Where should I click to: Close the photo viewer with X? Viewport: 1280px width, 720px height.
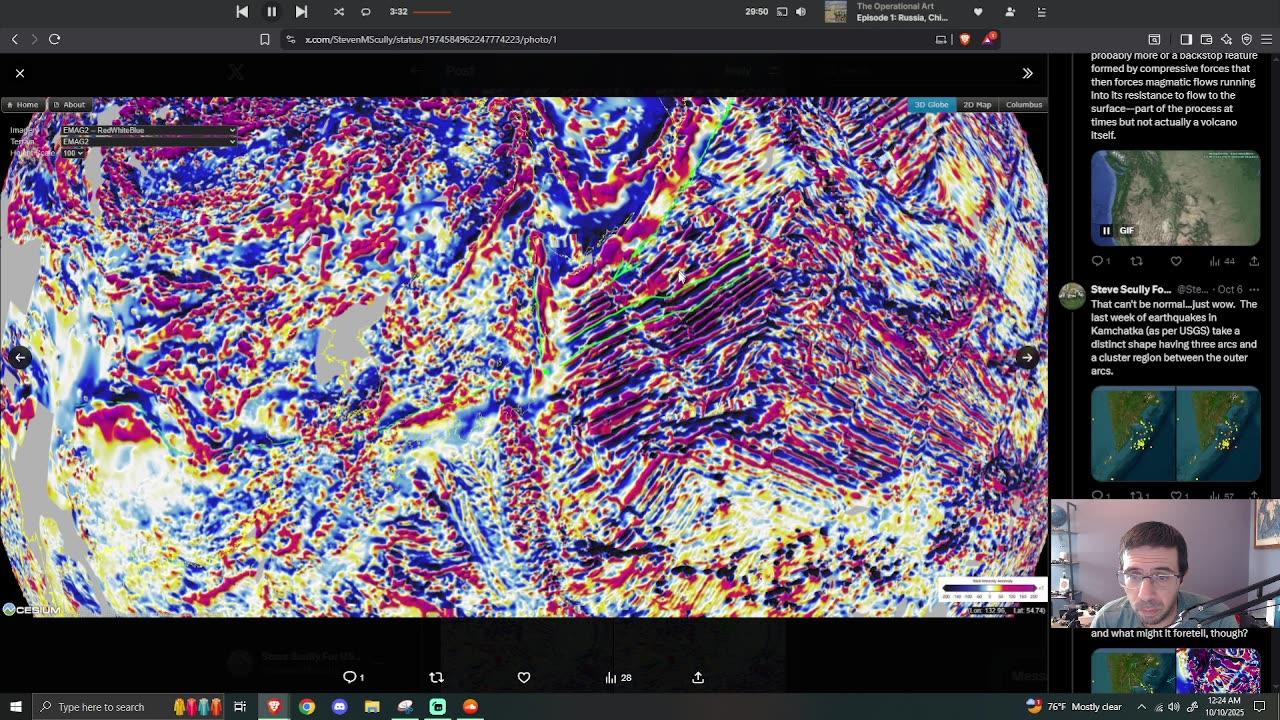coord(20,73)
